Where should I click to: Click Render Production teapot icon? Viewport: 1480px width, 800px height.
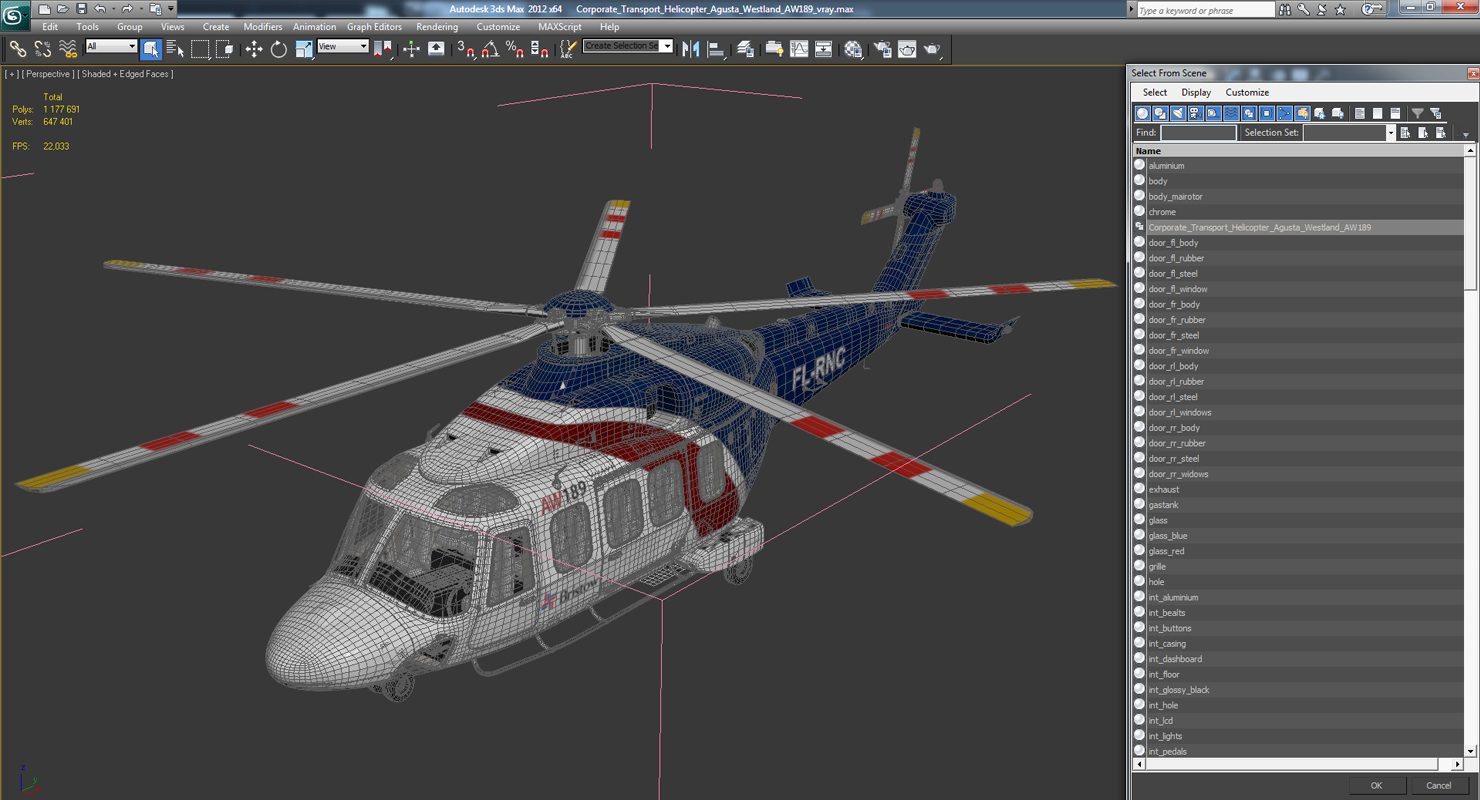point(932,48)
